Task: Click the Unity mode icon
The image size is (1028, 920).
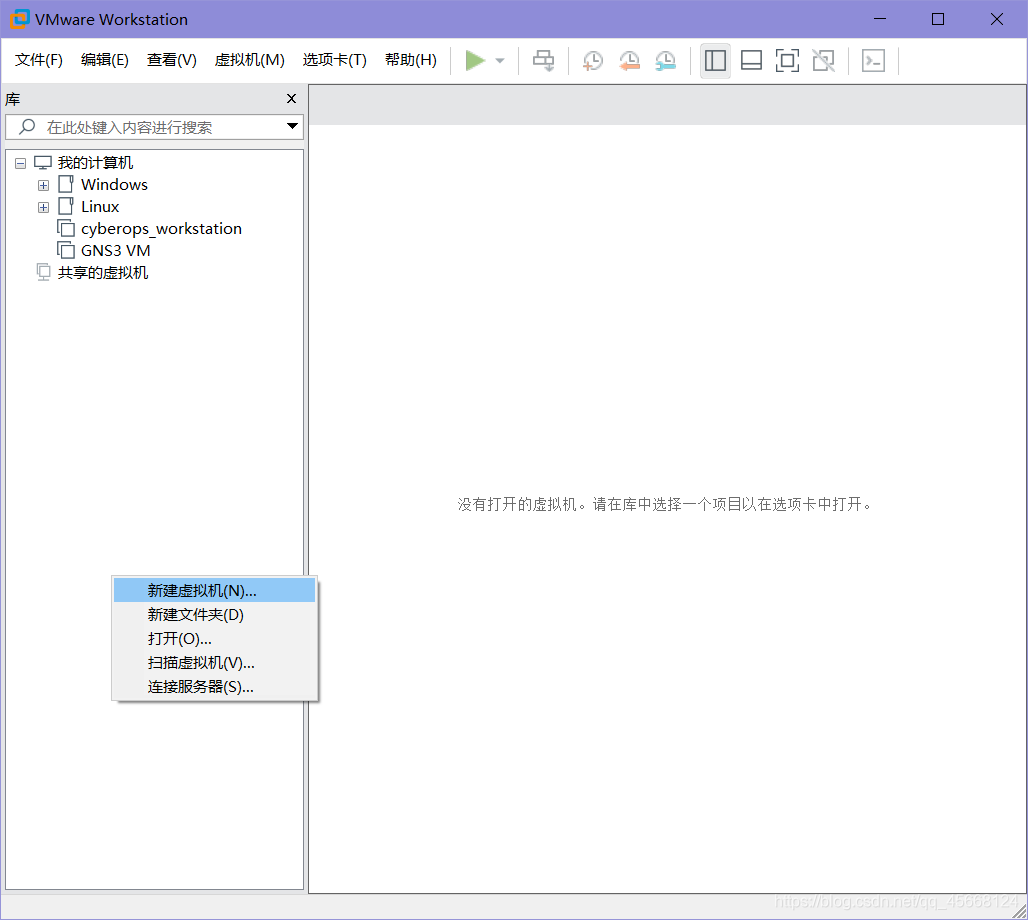Action: click(x=823, y=60)
